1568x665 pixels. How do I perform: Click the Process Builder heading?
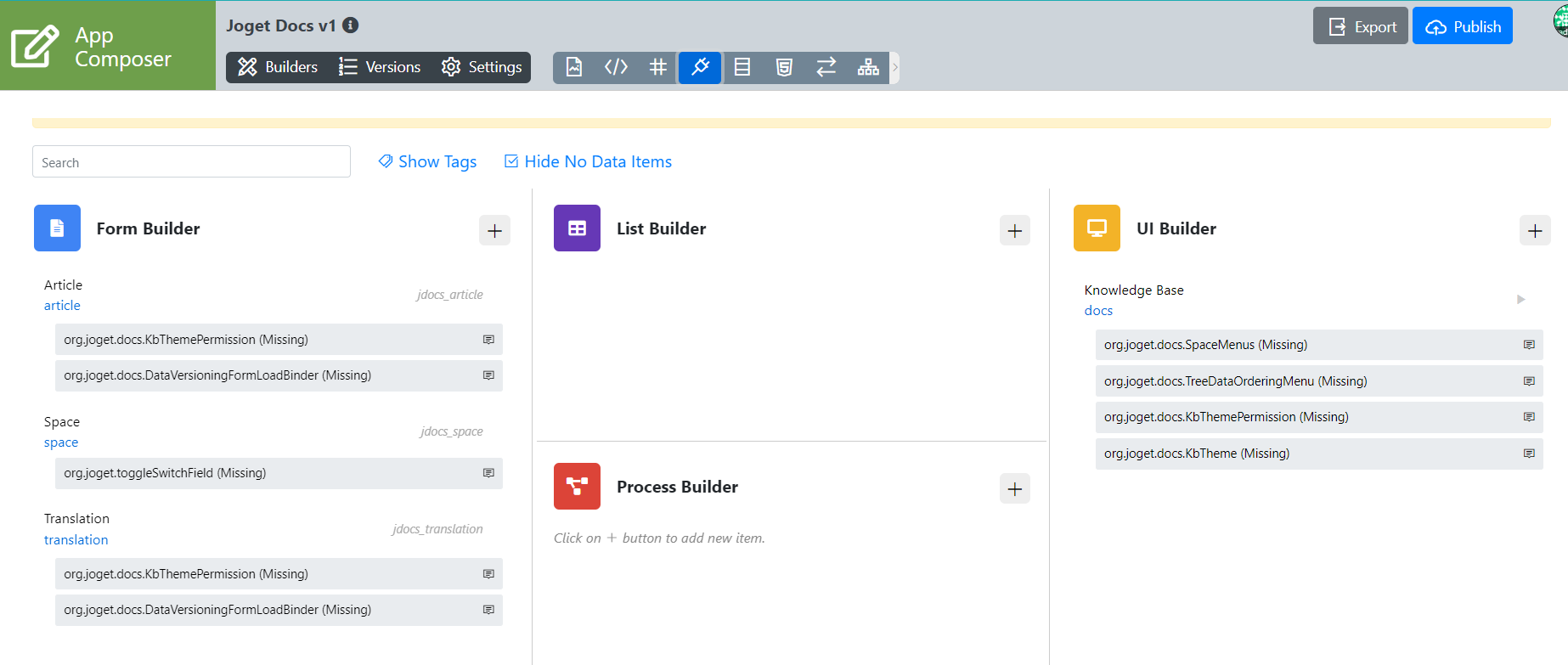[678, 487]
